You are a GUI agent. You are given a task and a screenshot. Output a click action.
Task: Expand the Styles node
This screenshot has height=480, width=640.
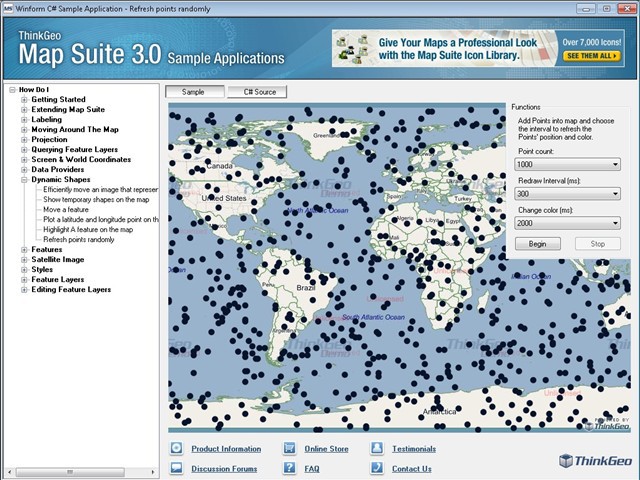[24, 269]
